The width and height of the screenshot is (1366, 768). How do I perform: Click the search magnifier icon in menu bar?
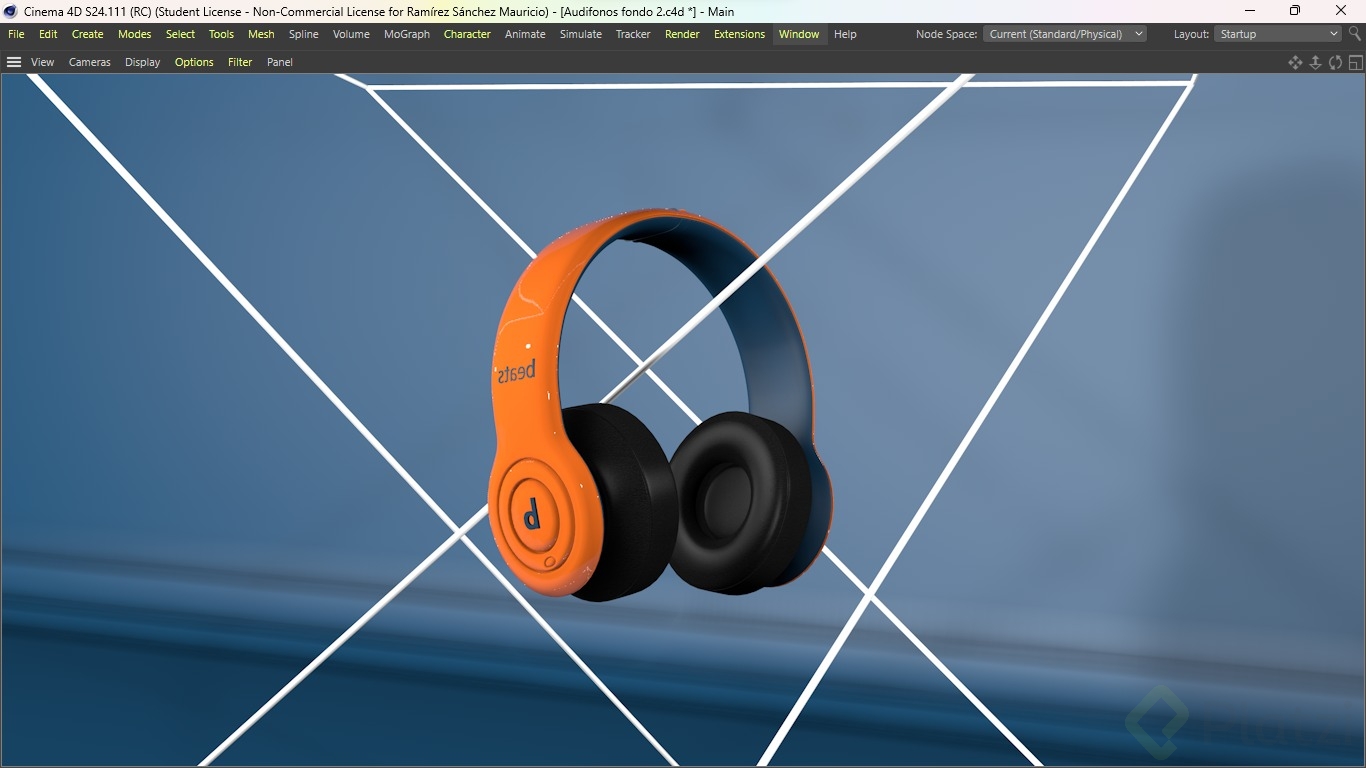pyautogui.click(x=1355, y=34)
